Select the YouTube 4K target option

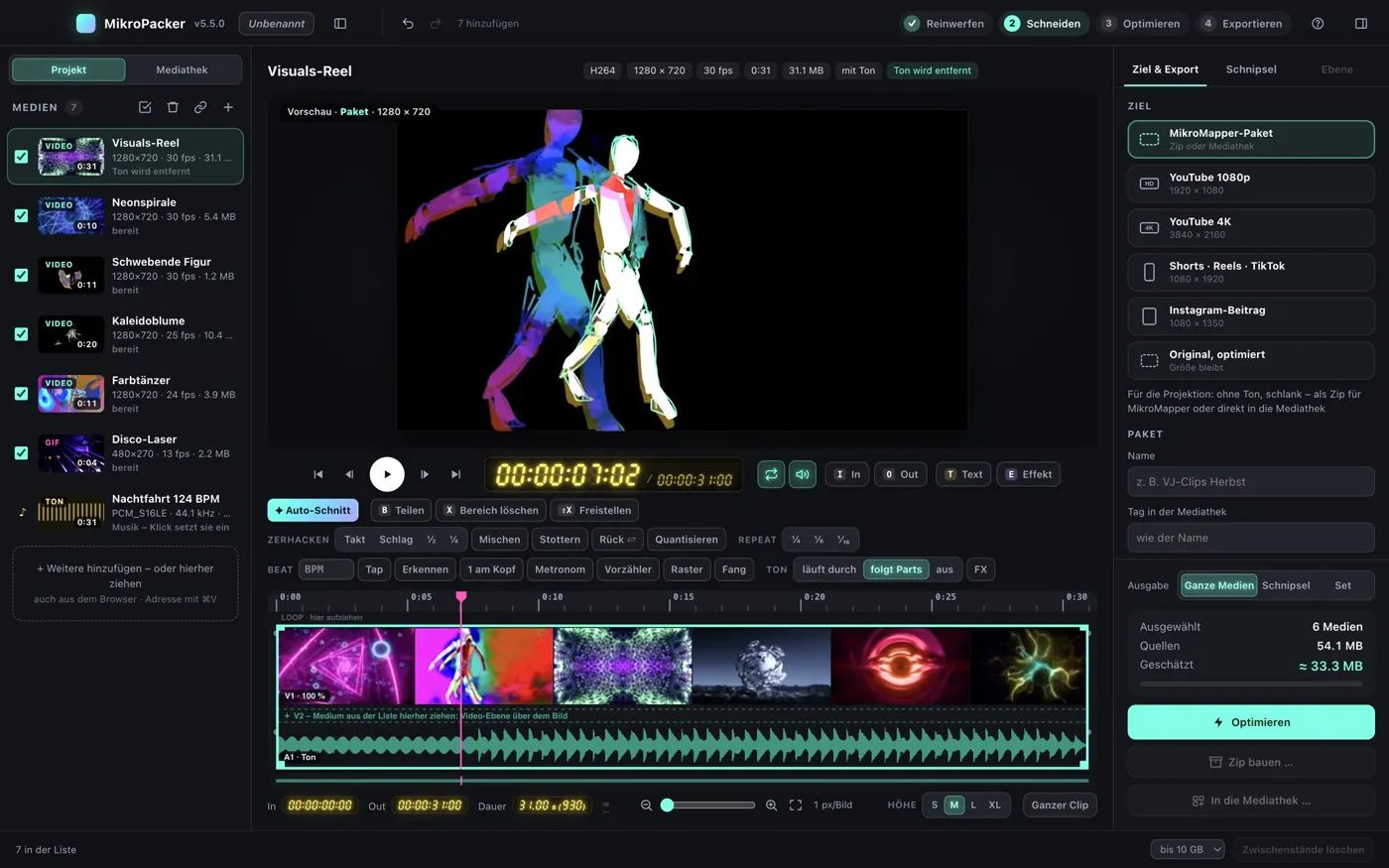[x=1250, y=228]
